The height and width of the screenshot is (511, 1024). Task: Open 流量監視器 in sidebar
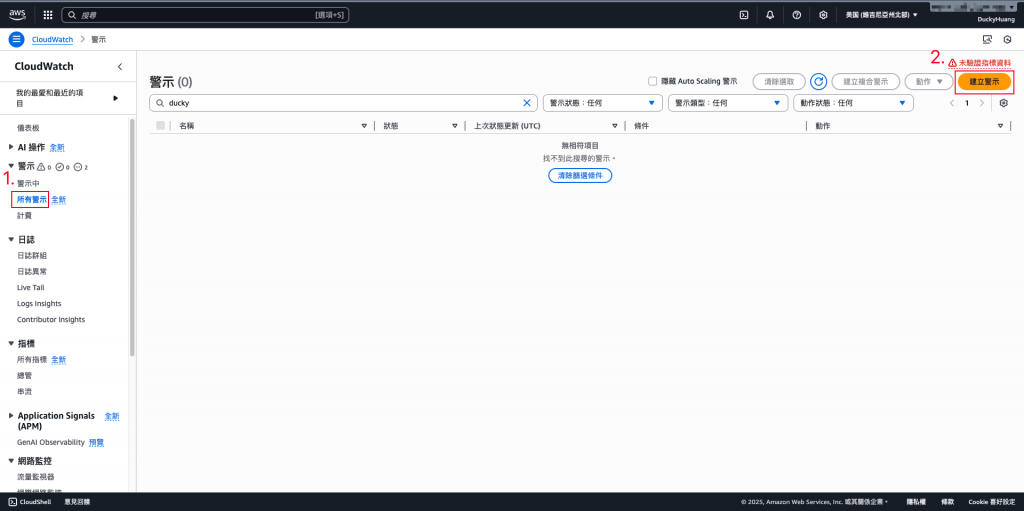36,477
